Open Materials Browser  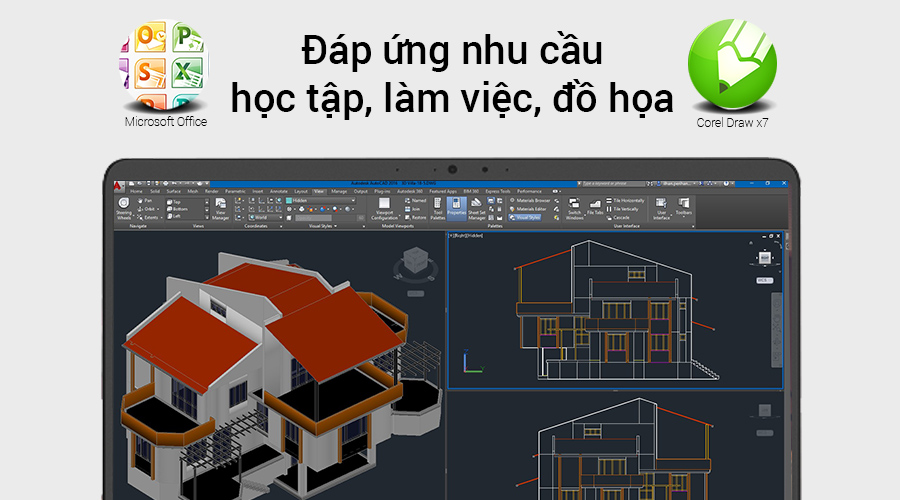tap(530, 201)
